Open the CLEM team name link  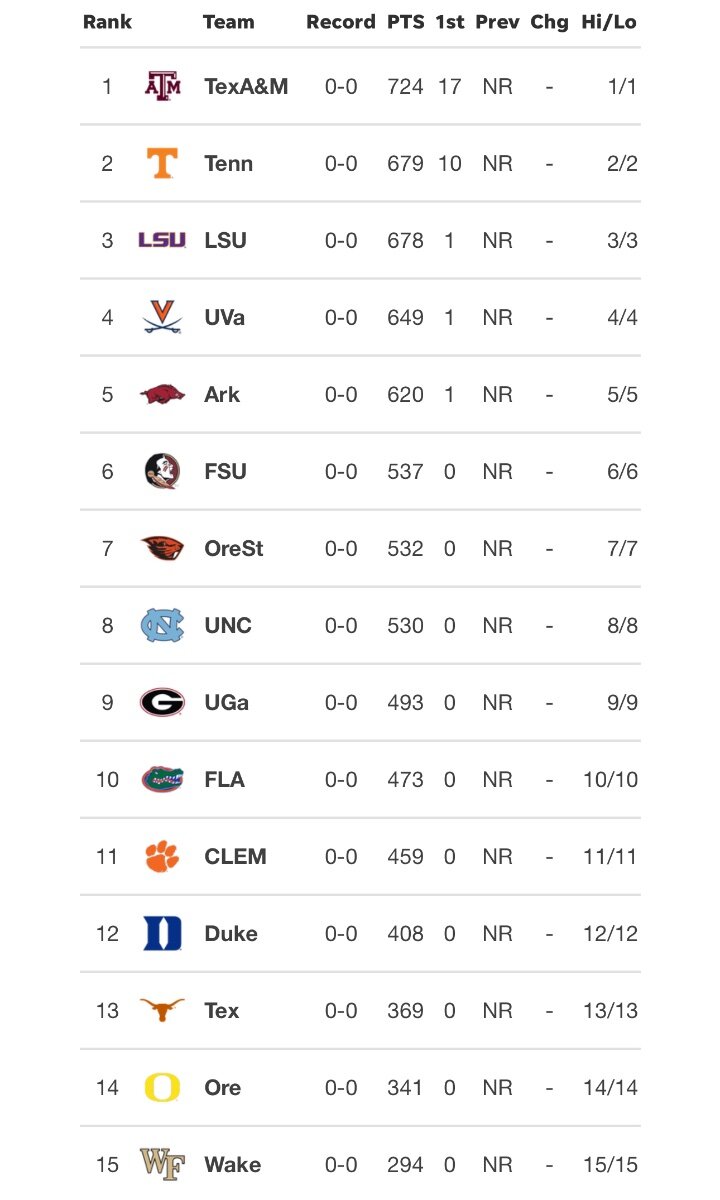coord(235,856)
